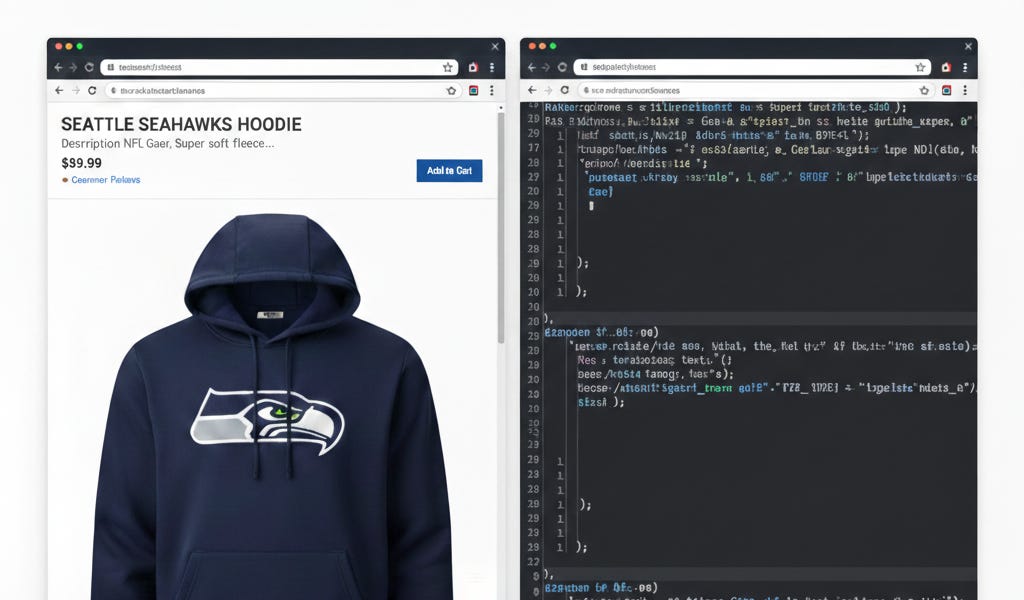Open kebab menu in right window's upper toolbar

coord(965,67)
